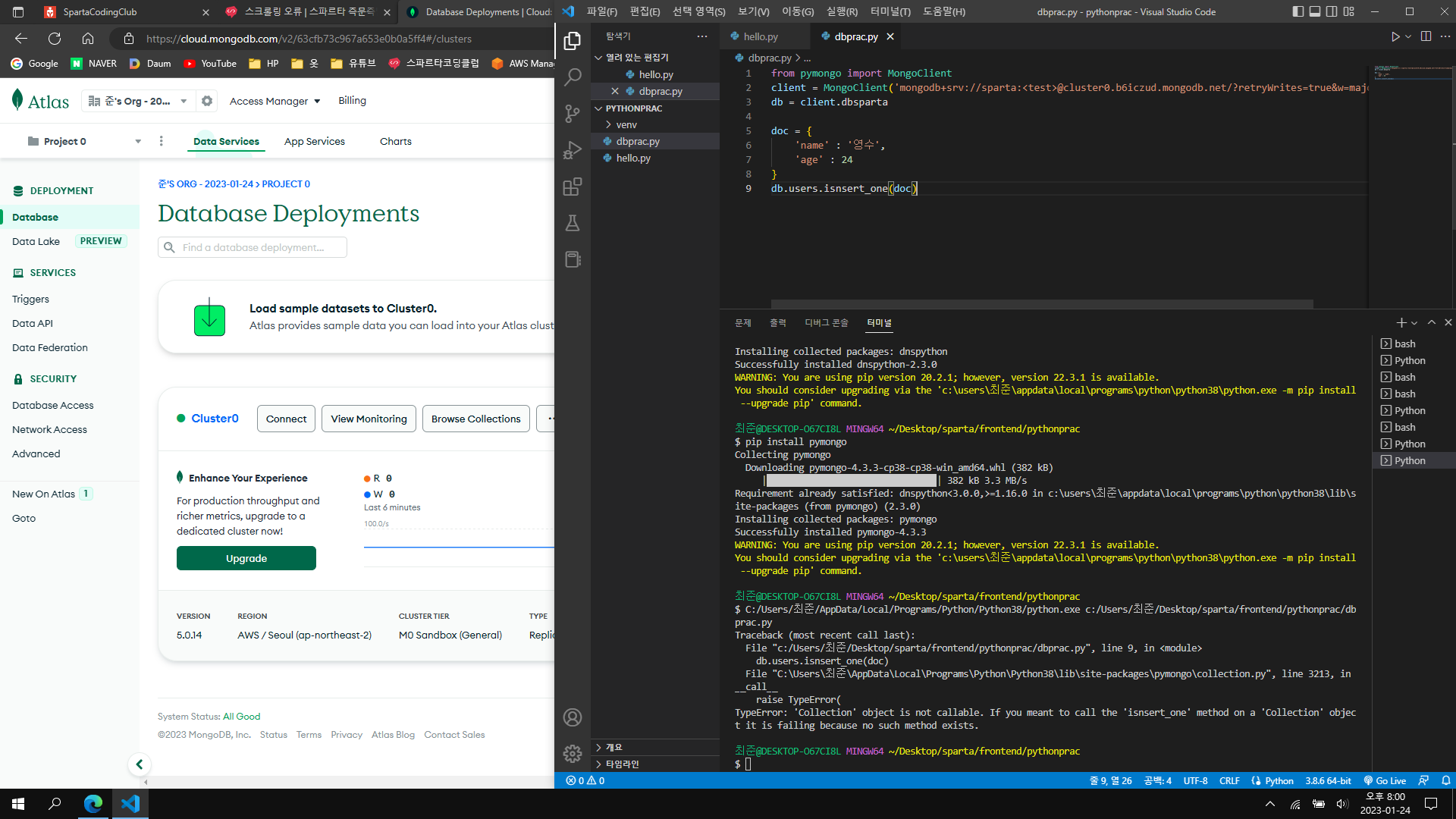Click the Browse Collections button
The image size is (1456, 819).
pyautogui.click(x=476, y=419)
